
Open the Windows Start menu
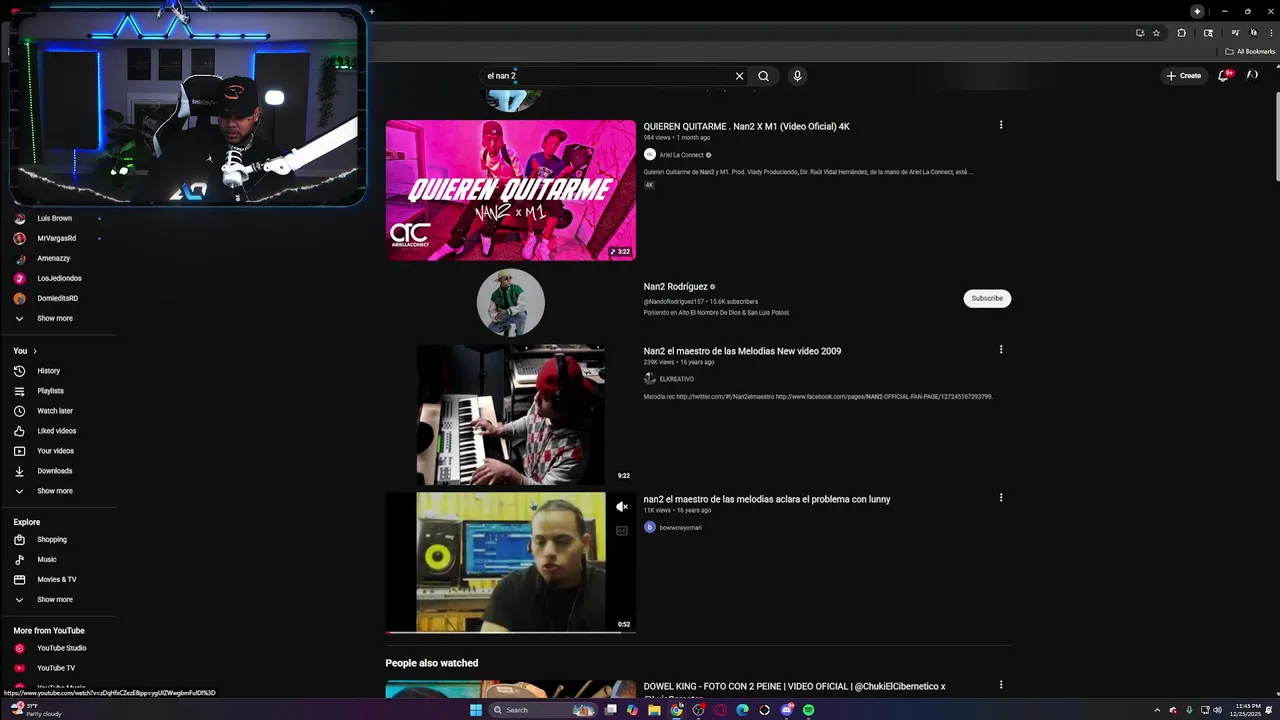(x=476, y=710)
